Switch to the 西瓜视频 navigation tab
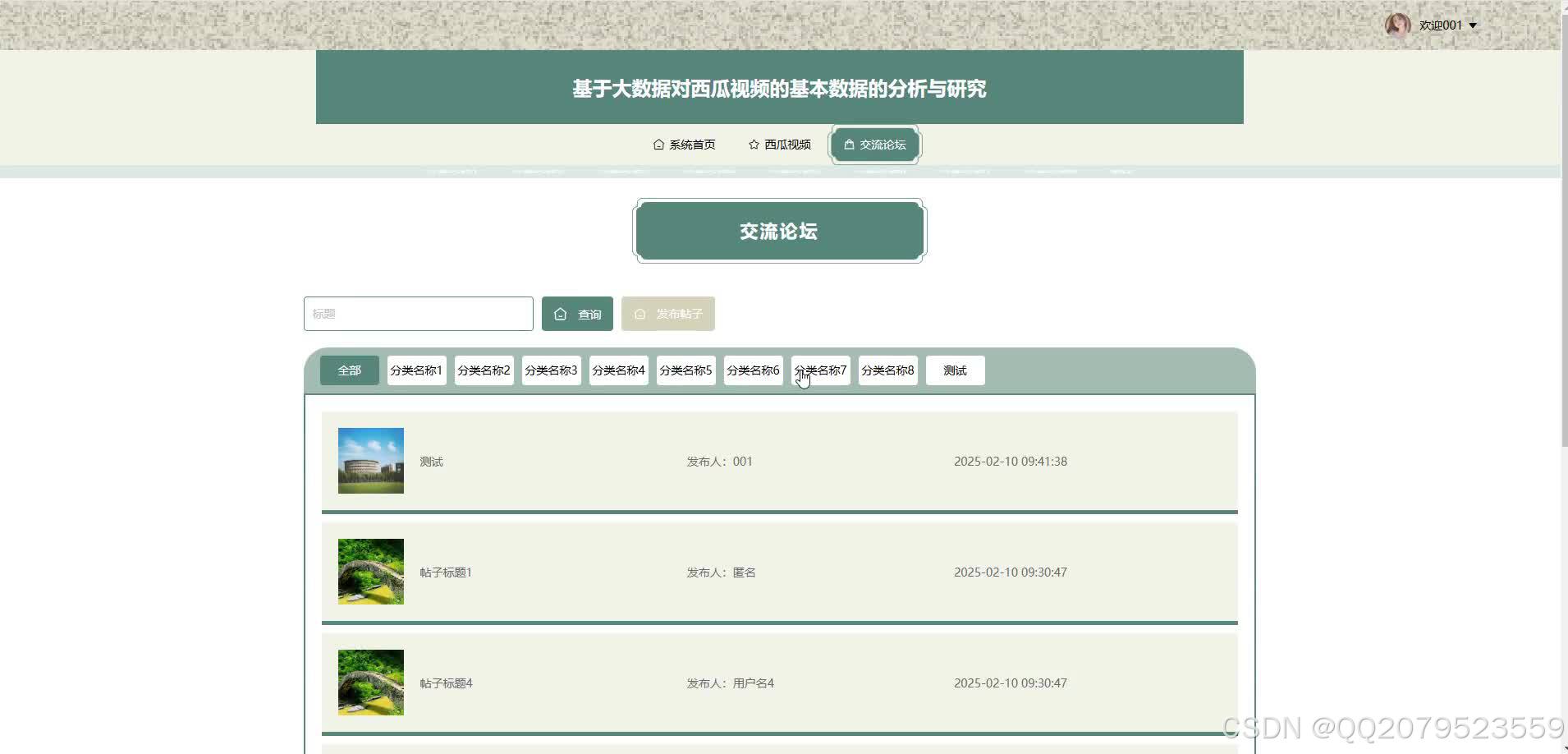The width and height of the screenshot is (1568, 754). pyautogui.click(x=786, y=144)
